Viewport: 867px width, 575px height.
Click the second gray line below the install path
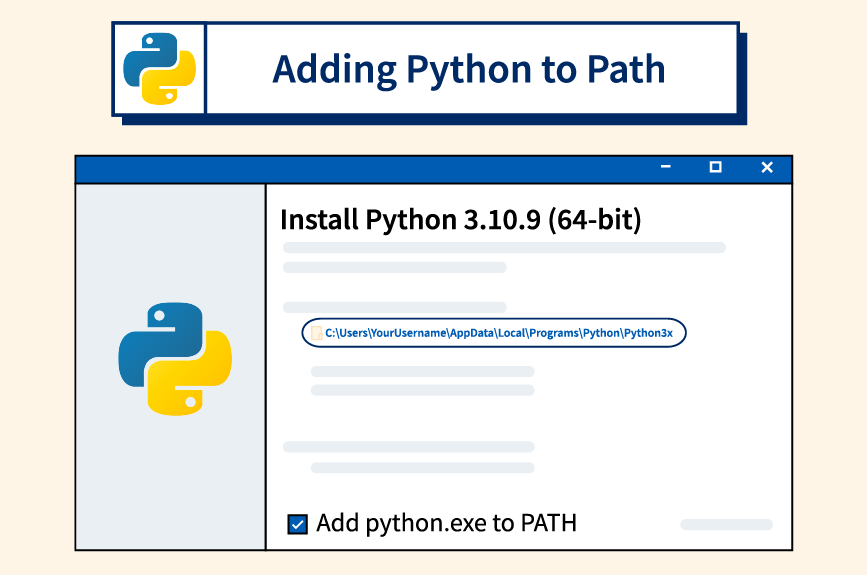click(x=422, y=390)
